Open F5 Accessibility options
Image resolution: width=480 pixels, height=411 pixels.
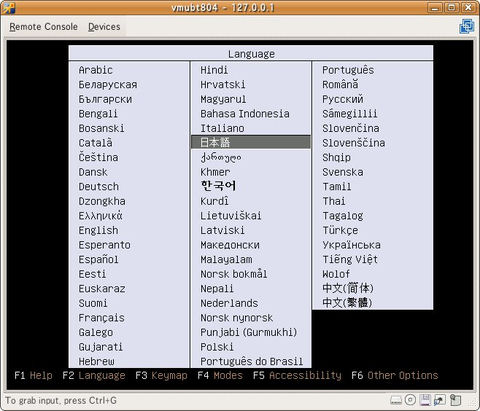[297, 375]
